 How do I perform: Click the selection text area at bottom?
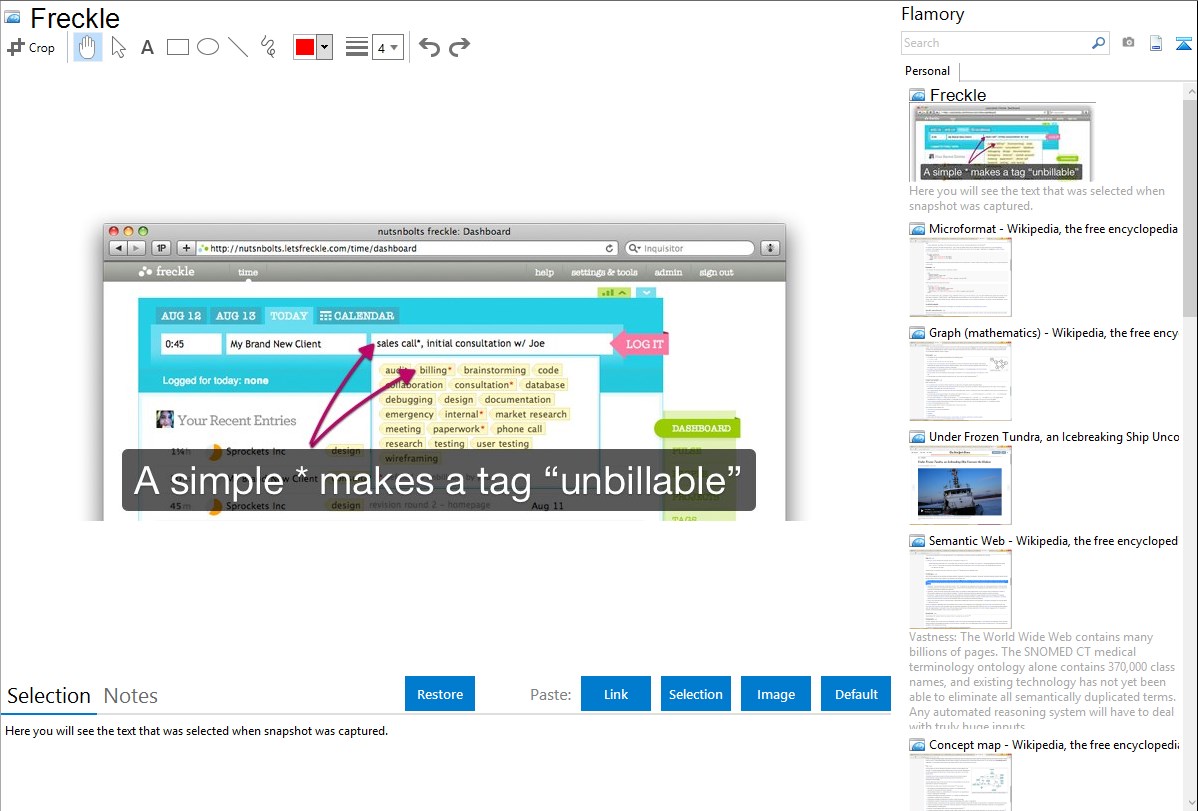pyautogui.click(x=446, y=762)
